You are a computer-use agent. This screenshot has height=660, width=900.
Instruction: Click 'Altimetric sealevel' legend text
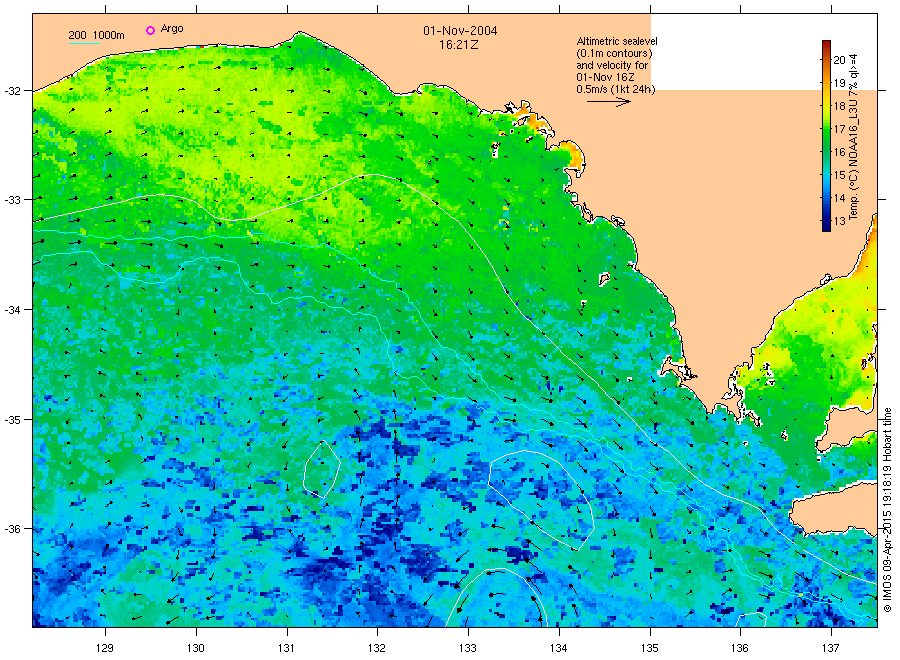tap(616, 41)
